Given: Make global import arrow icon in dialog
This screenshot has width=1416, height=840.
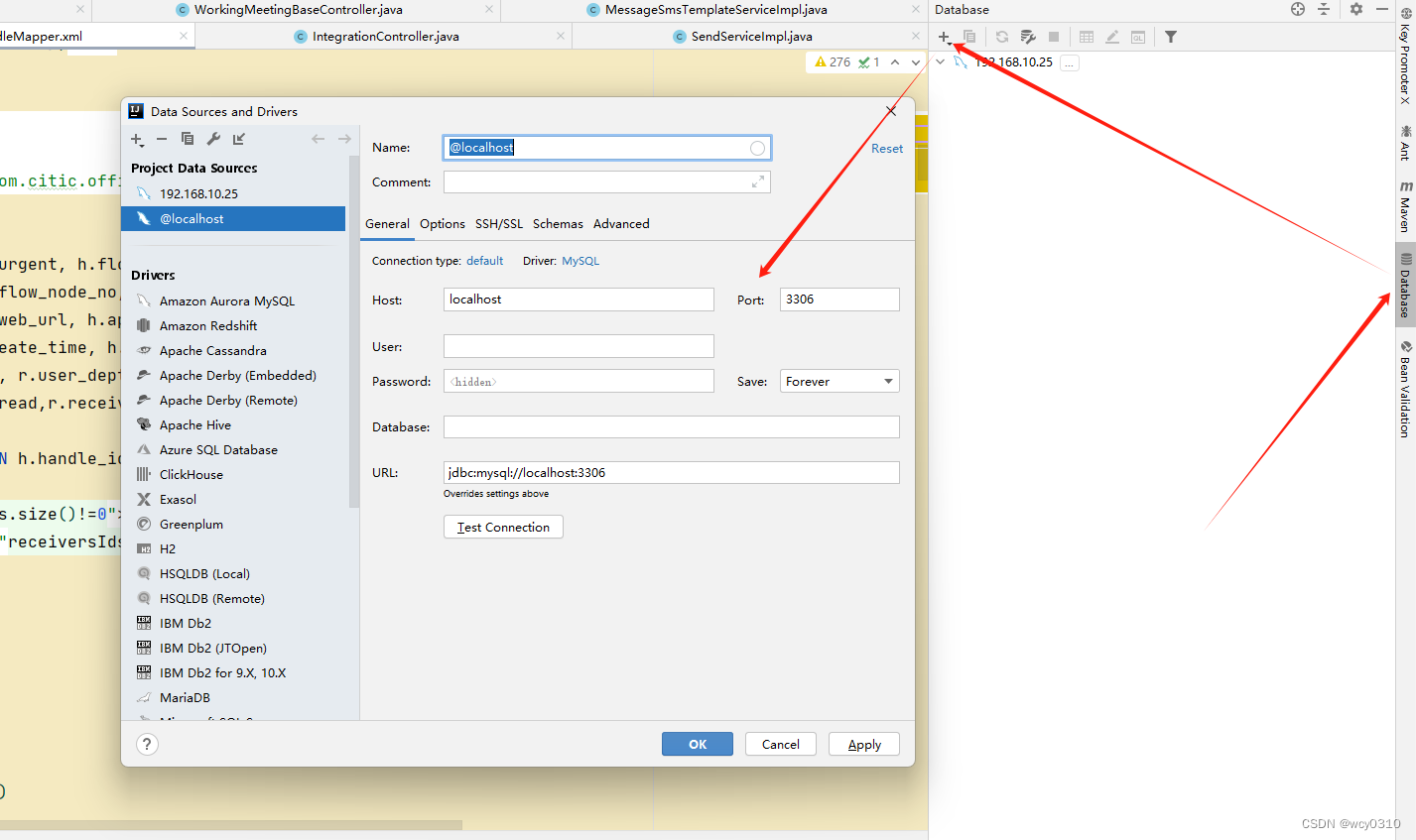Looking at the screenshot, I should (x=239, y=139).
